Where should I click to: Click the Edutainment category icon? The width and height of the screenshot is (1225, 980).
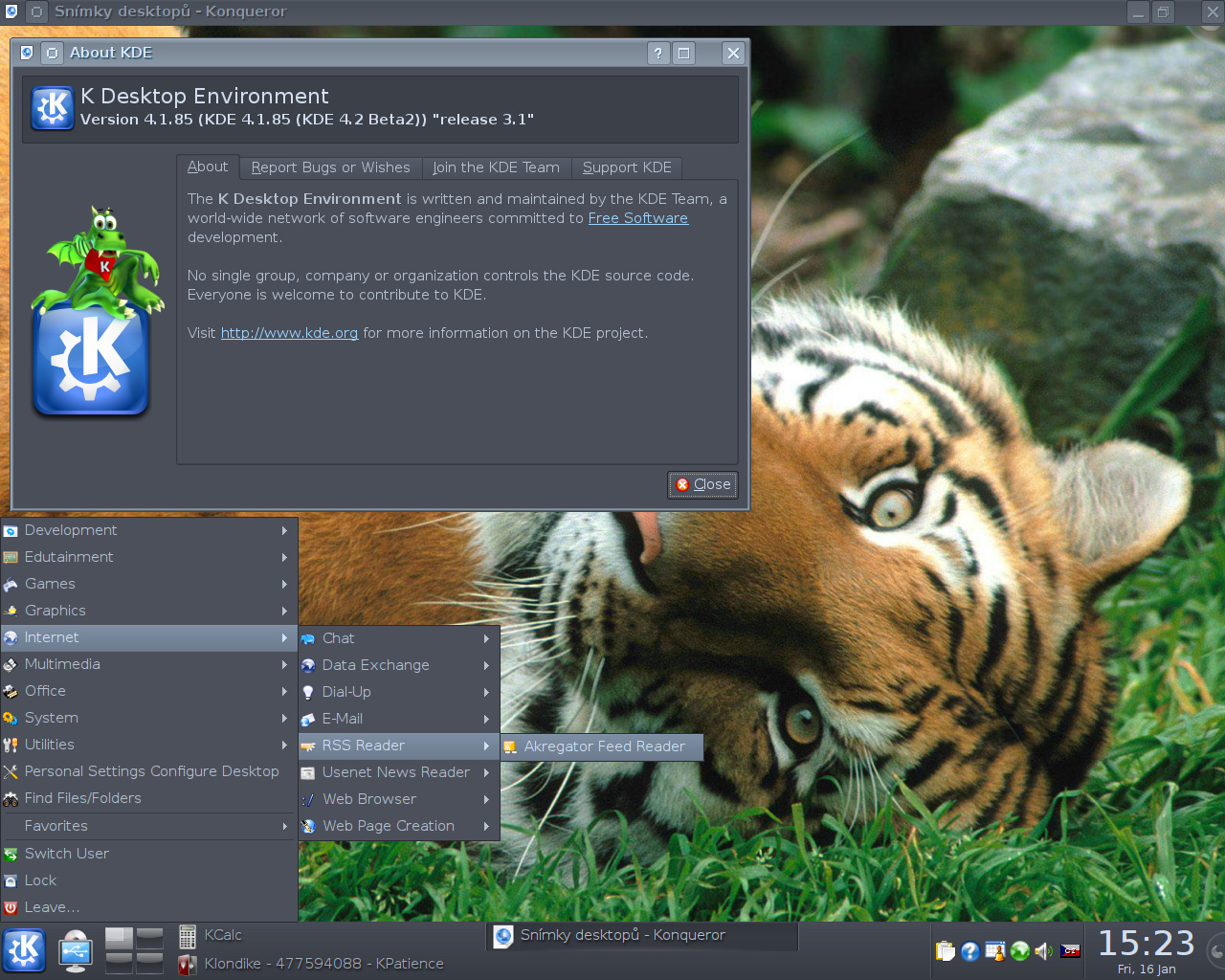(11, 557)
